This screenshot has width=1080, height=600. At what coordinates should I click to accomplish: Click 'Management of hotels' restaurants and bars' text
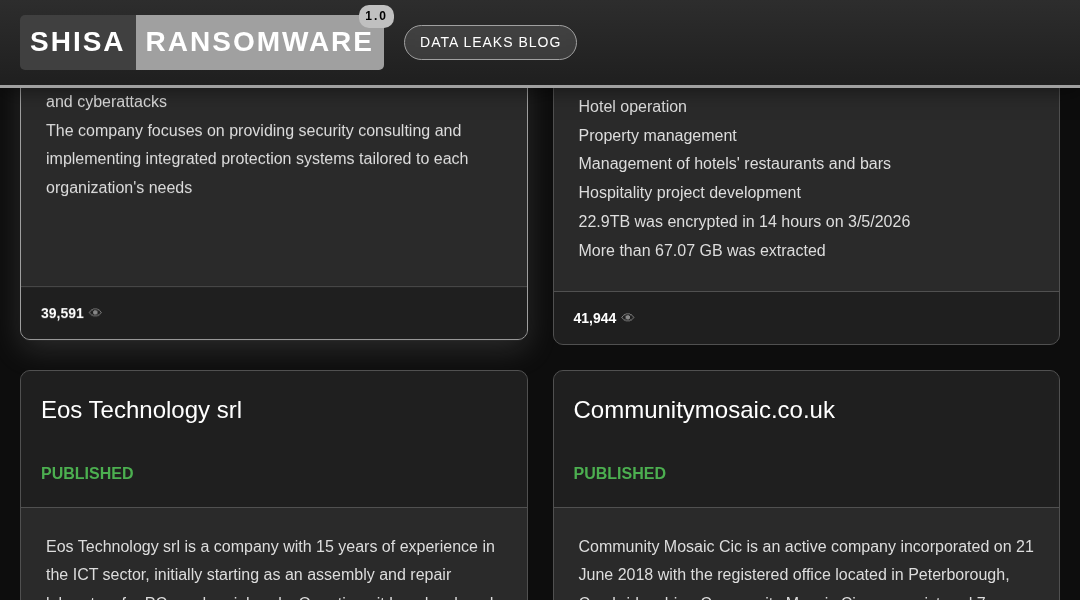point(734,164)
